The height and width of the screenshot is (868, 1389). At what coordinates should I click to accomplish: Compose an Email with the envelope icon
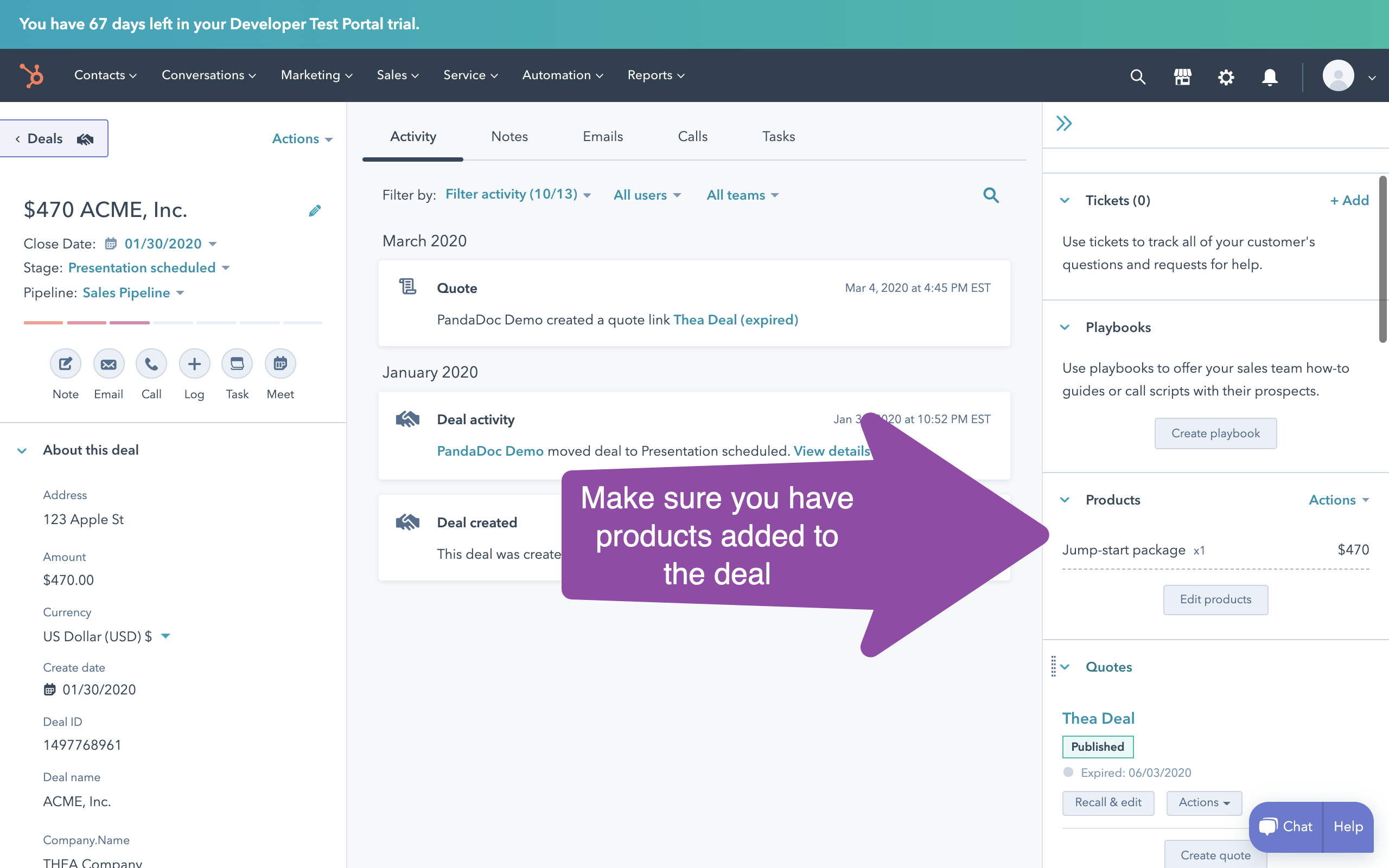pos(109,364)
